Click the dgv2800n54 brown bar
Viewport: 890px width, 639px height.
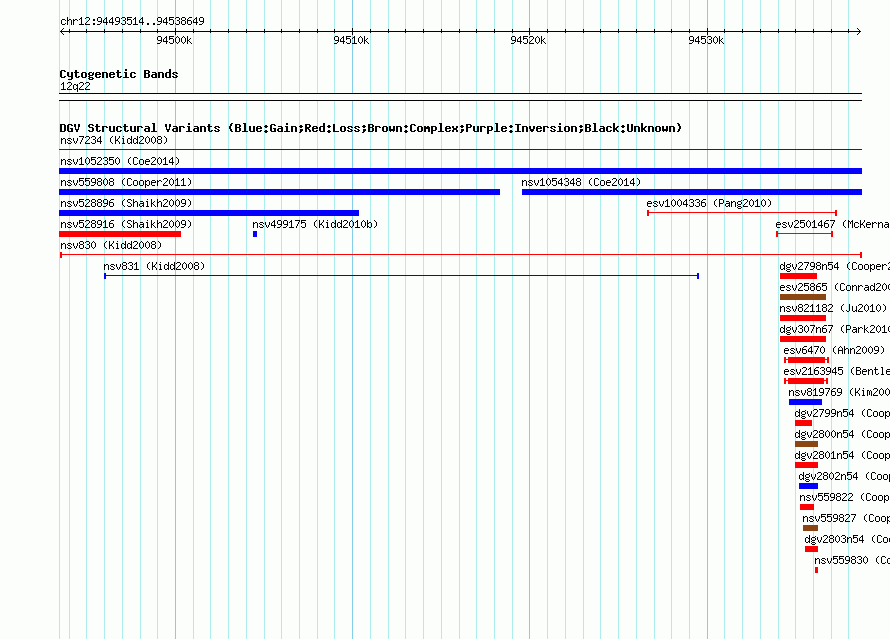[x=806, y=444]
